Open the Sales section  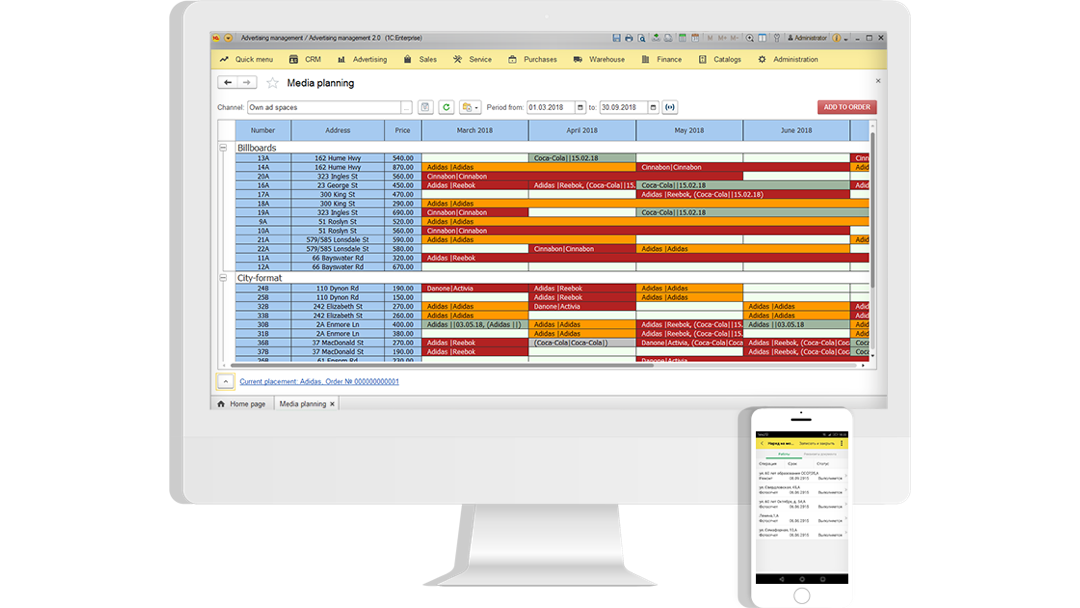tap(420, 59)
